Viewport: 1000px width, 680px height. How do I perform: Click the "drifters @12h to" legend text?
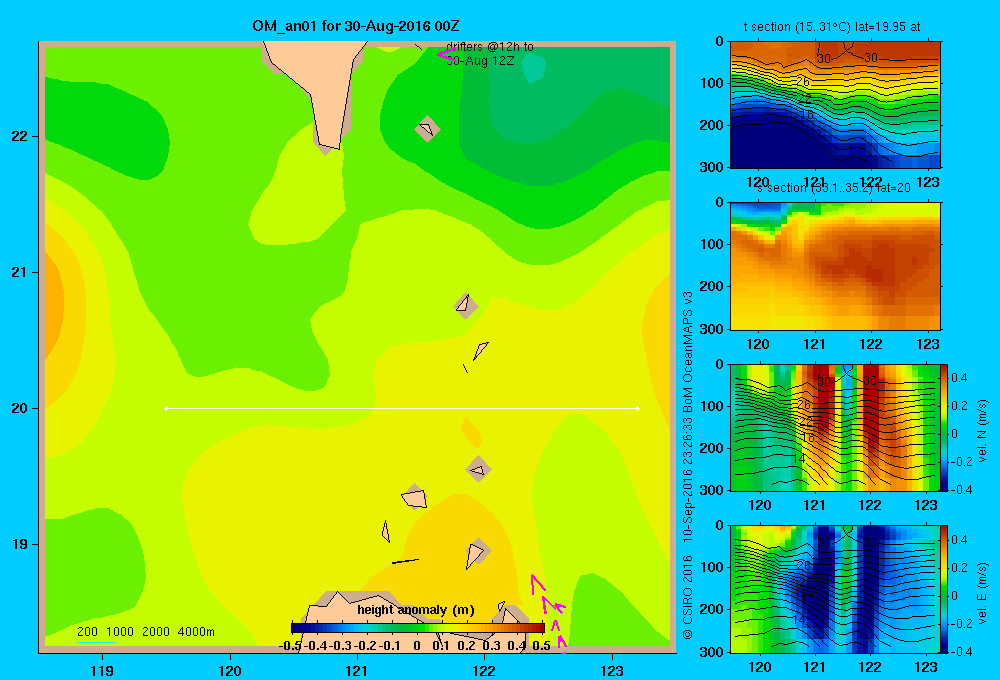(x=489, y=47)
